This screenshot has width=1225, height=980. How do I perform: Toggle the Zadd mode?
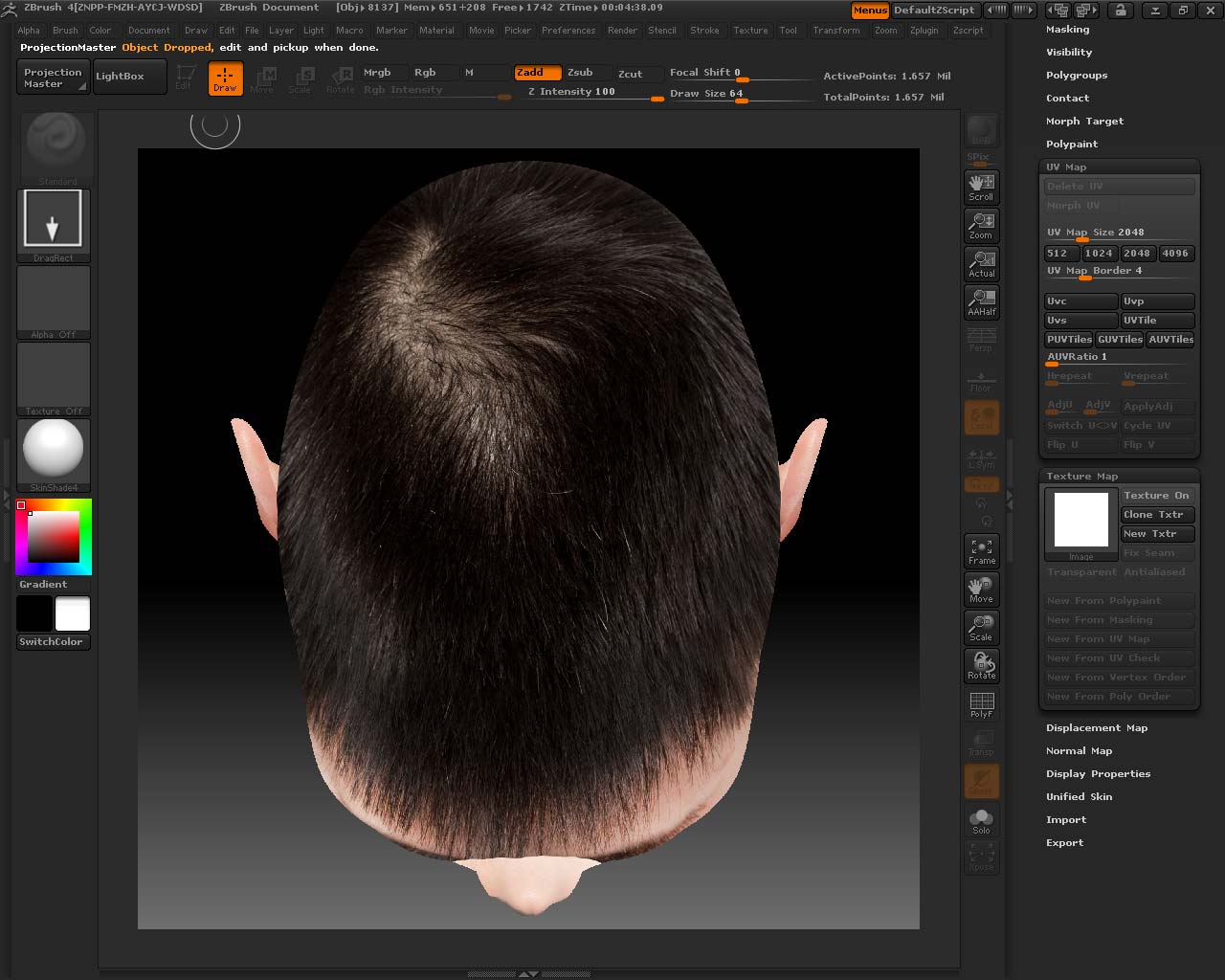537,73
